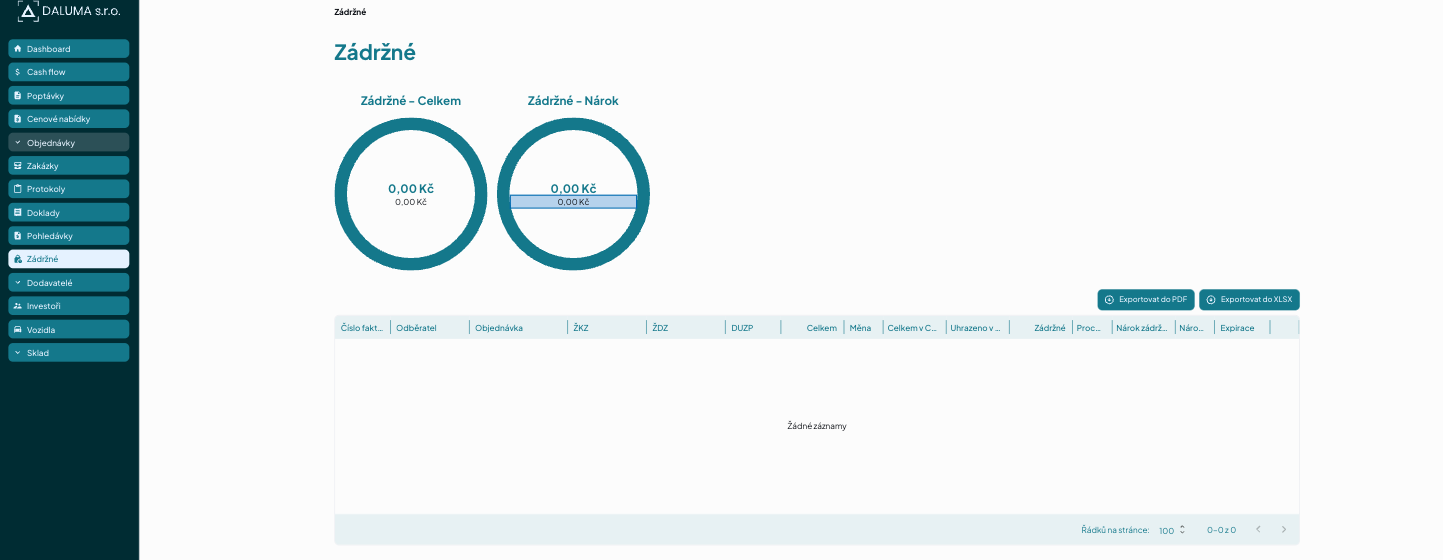This screenshot has width=1443, height=560.
Task: Expand the Sklad sidebar group
Action: tap(68, 352)
